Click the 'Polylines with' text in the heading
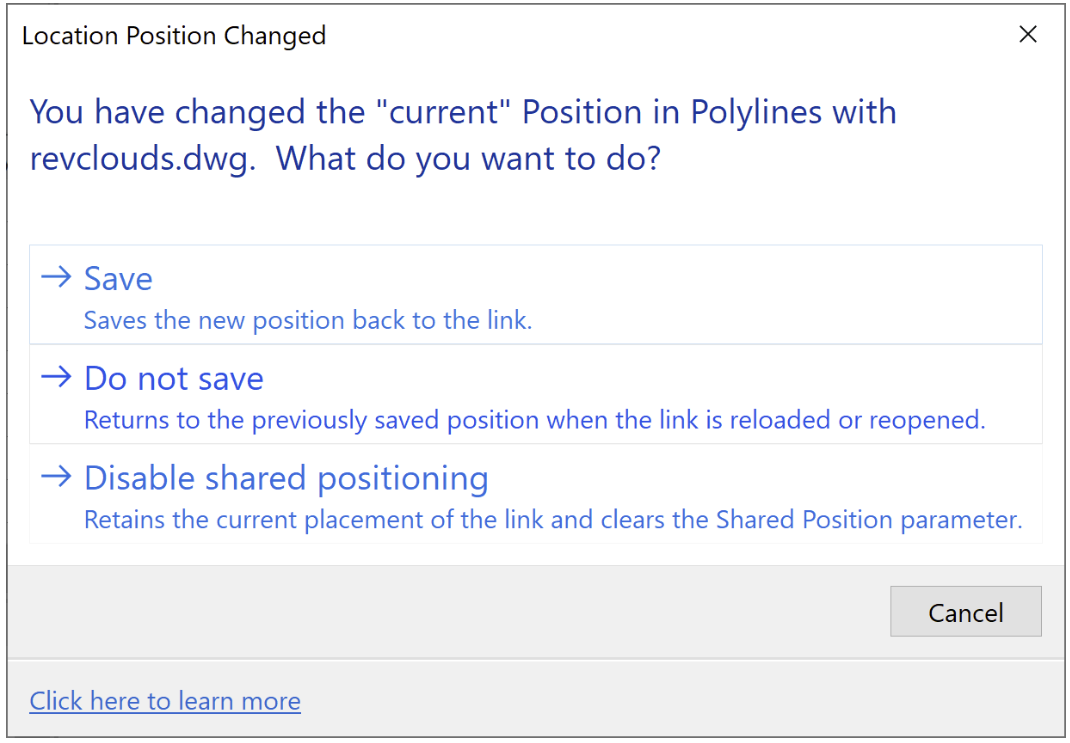The width and height of the screenshot is (1070, 743). pyautogui.click(x=793, y=111)
